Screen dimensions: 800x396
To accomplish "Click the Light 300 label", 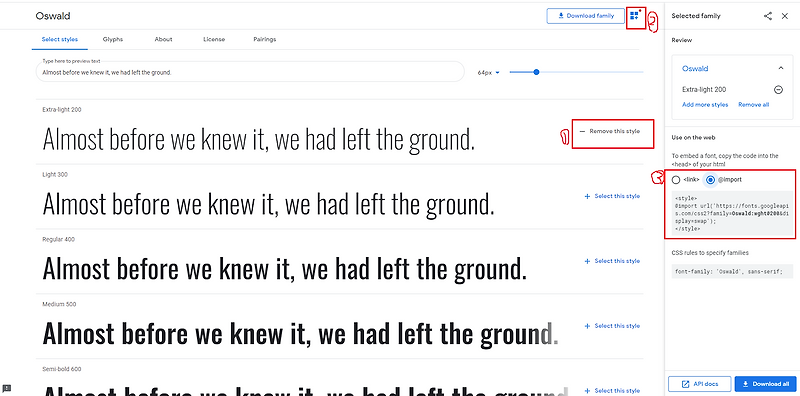I will 55,175.
